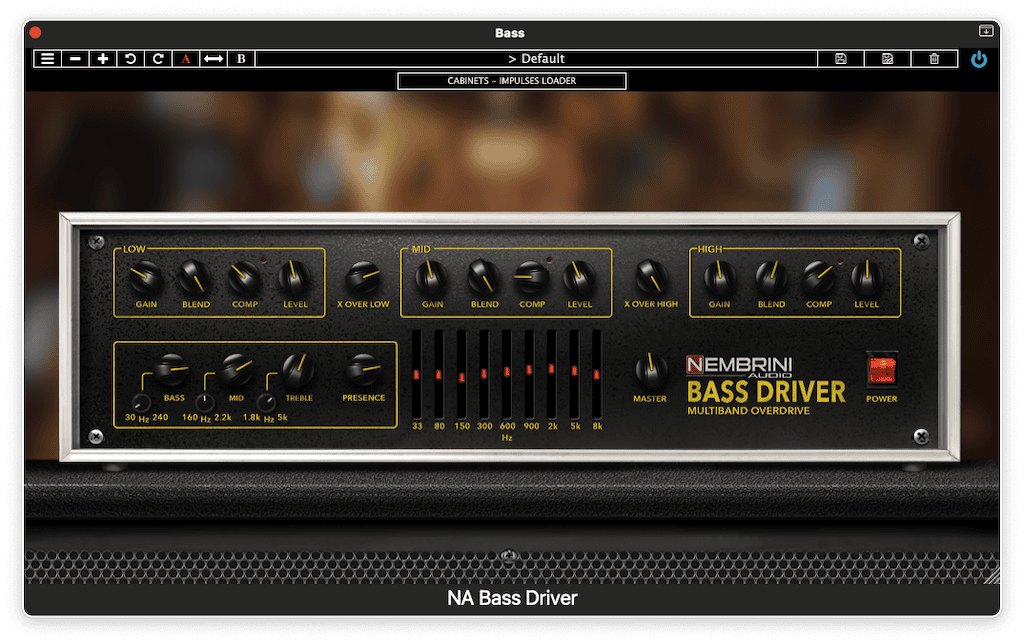Image resolution: width=1024 pixels, height=644 pixels.
Task: Click the HIGH band Blend knob
Action: tap(771, 278)
